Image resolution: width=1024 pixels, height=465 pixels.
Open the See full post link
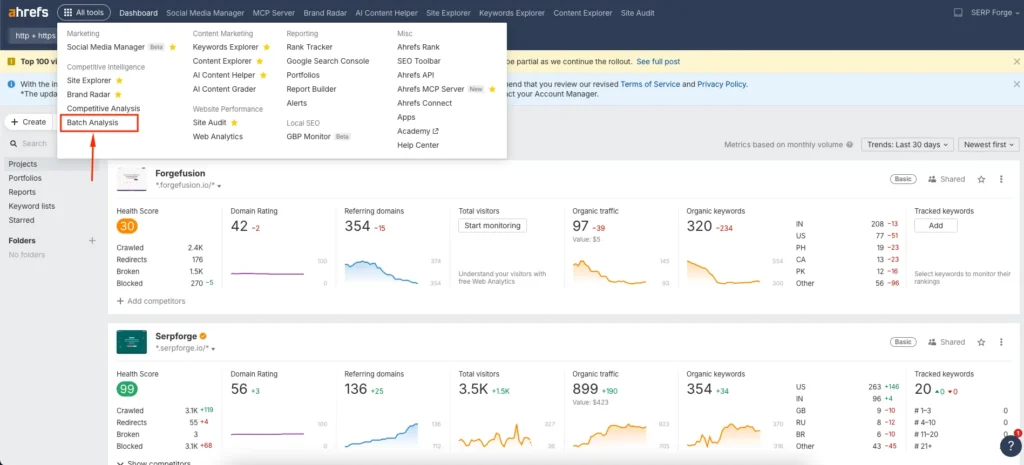click(661, 61)
